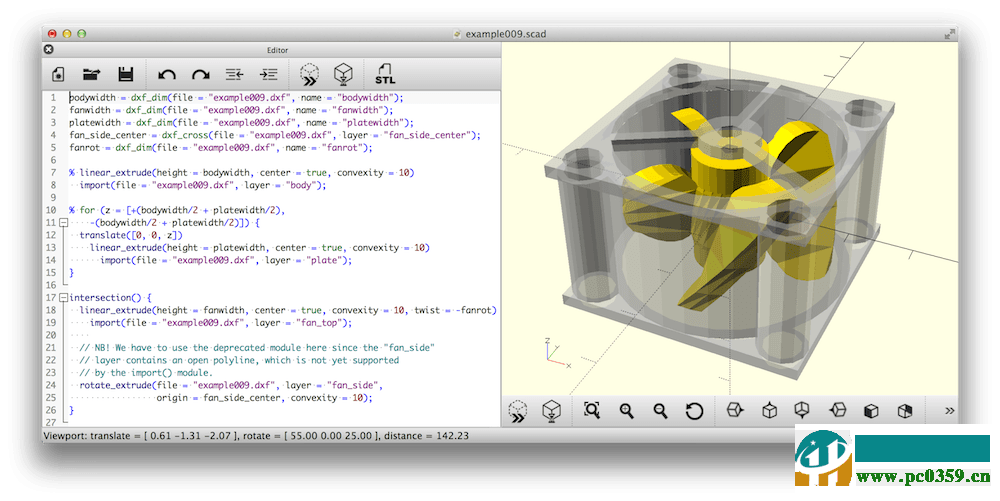Reset the 3D view orientation

tap(694, 410)
